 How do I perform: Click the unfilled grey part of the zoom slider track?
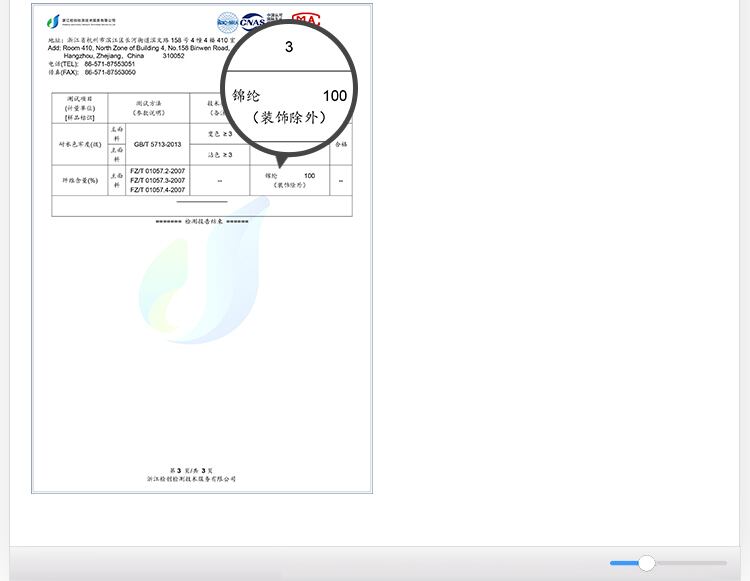pyautogui.click(x=691, y=563)
